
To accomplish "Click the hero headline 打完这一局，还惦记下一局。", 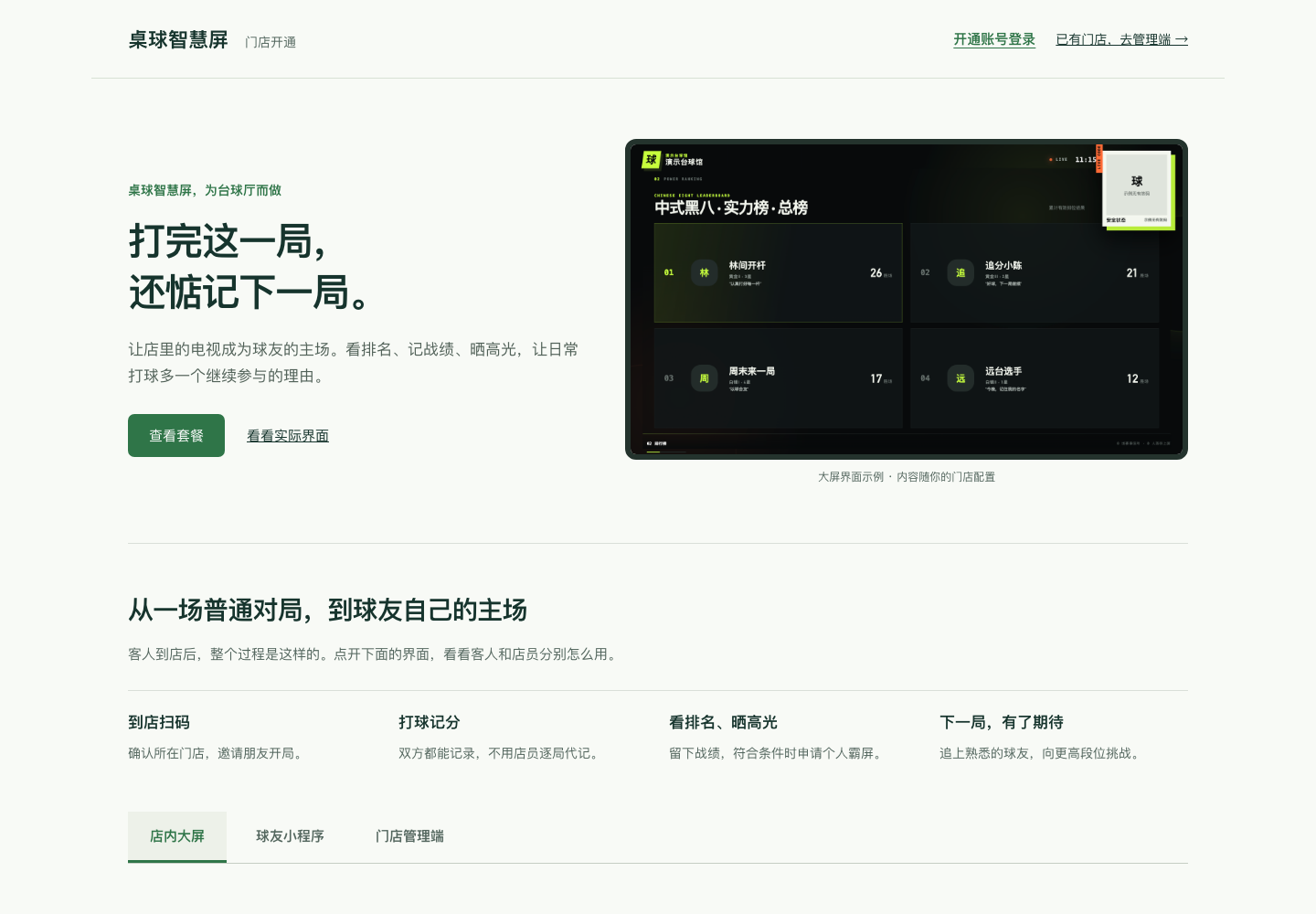I will 250,267.
